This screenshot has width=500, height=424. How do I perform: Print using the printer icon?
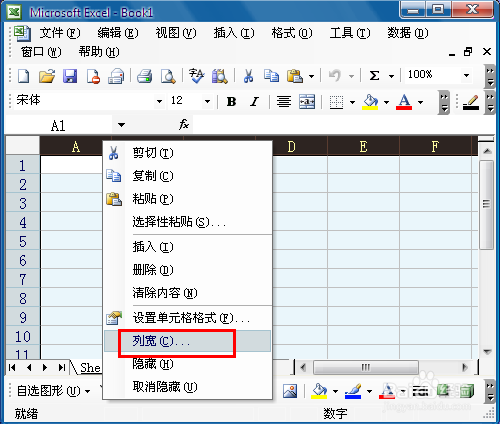(145, 76)
